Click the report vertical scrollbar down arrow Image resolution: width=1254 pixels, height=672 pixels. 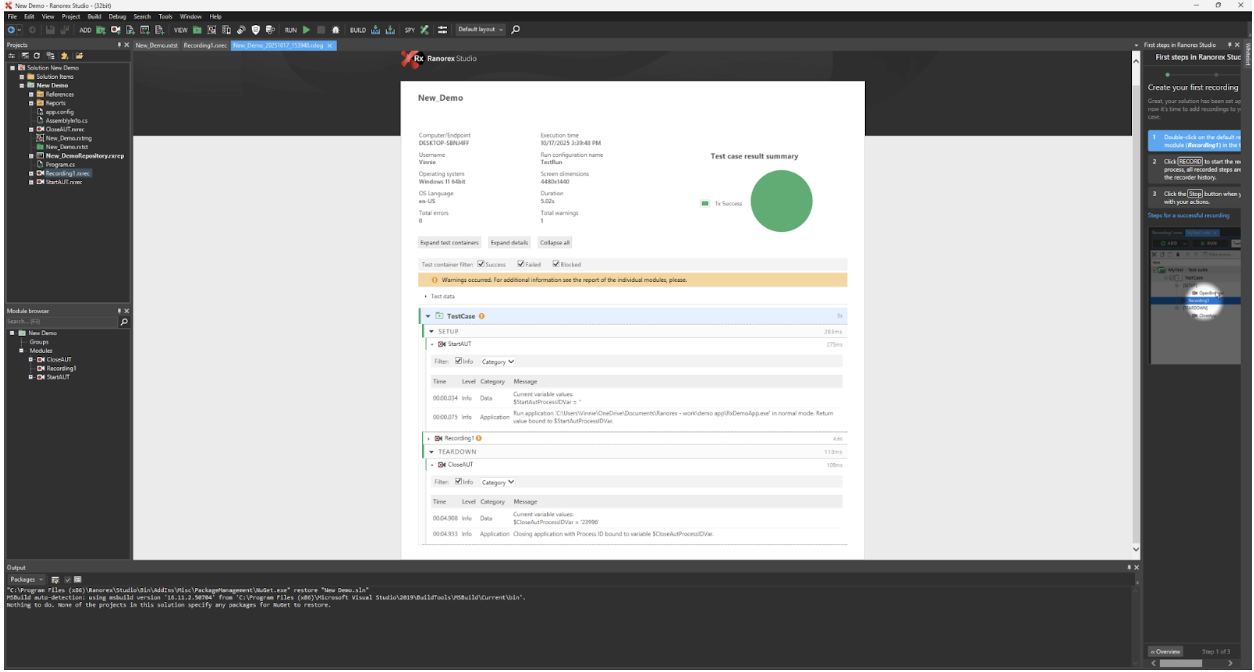coord(1136,549)
